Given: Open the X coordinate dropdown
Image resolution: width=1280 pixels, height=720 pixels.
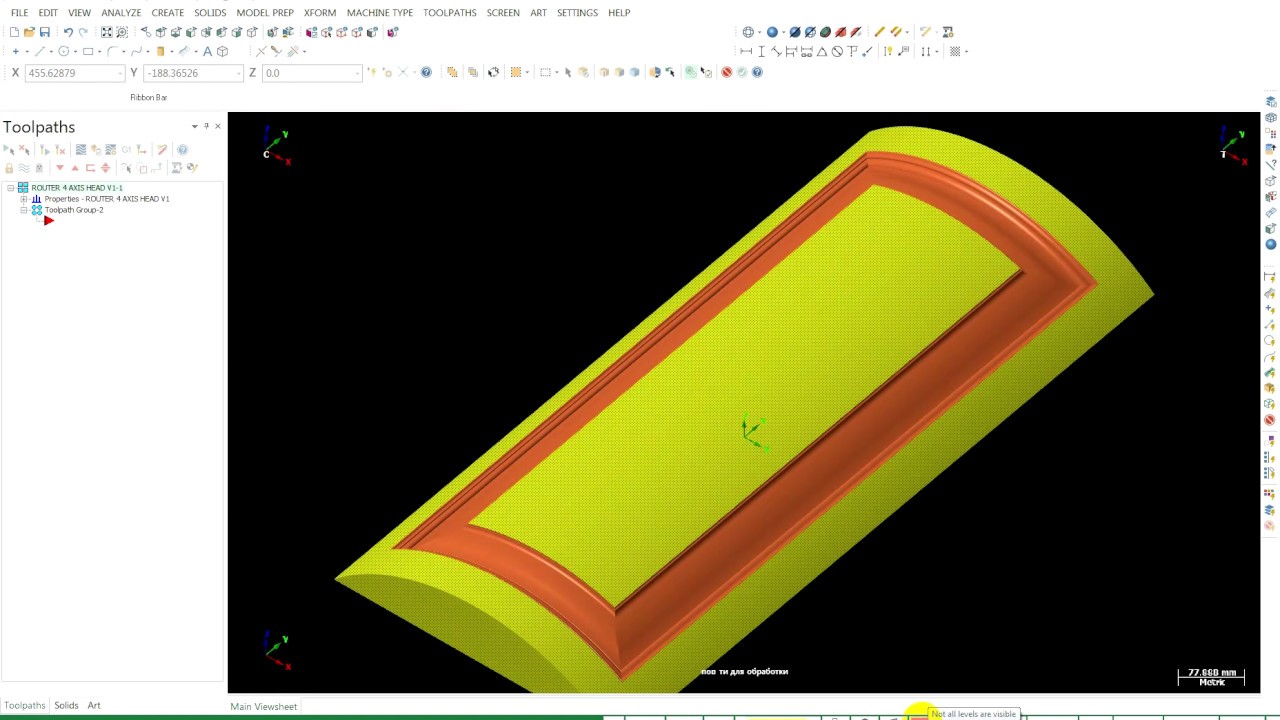Looking at the screenshot, I should click(x=120, y=73).
